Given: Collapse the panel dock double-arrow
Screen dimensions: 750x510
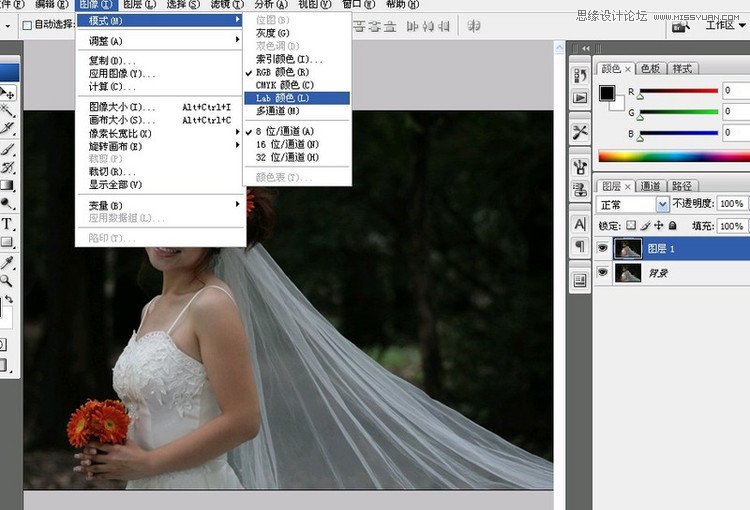Looking at the screenshot, I should (x=585, y=48).
